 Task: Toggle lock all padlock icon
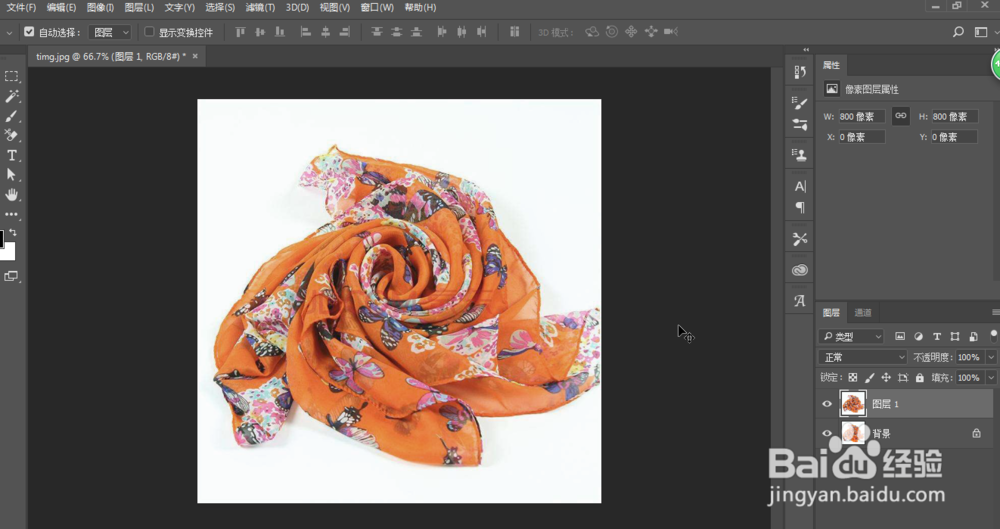(920, 378)
